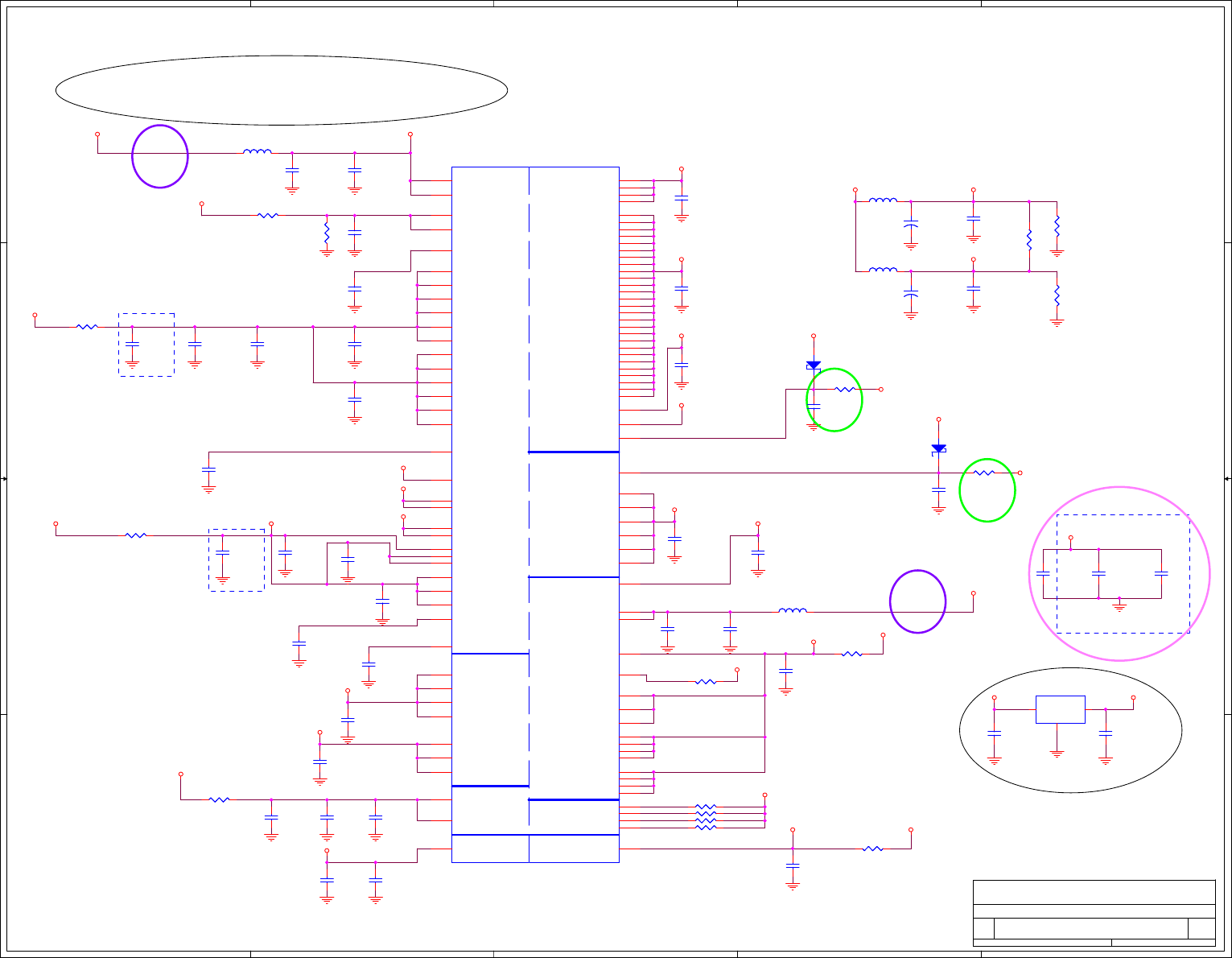
Task: Click the title block in the bottom-right corner
Action: pos(1094,913)
